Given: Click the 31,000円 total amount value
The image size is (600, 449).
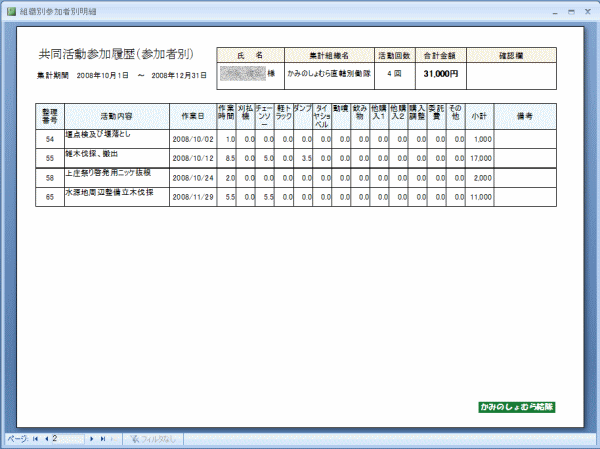Looking at the screenshot, I should pyautogui.click(x=440, y=74).
